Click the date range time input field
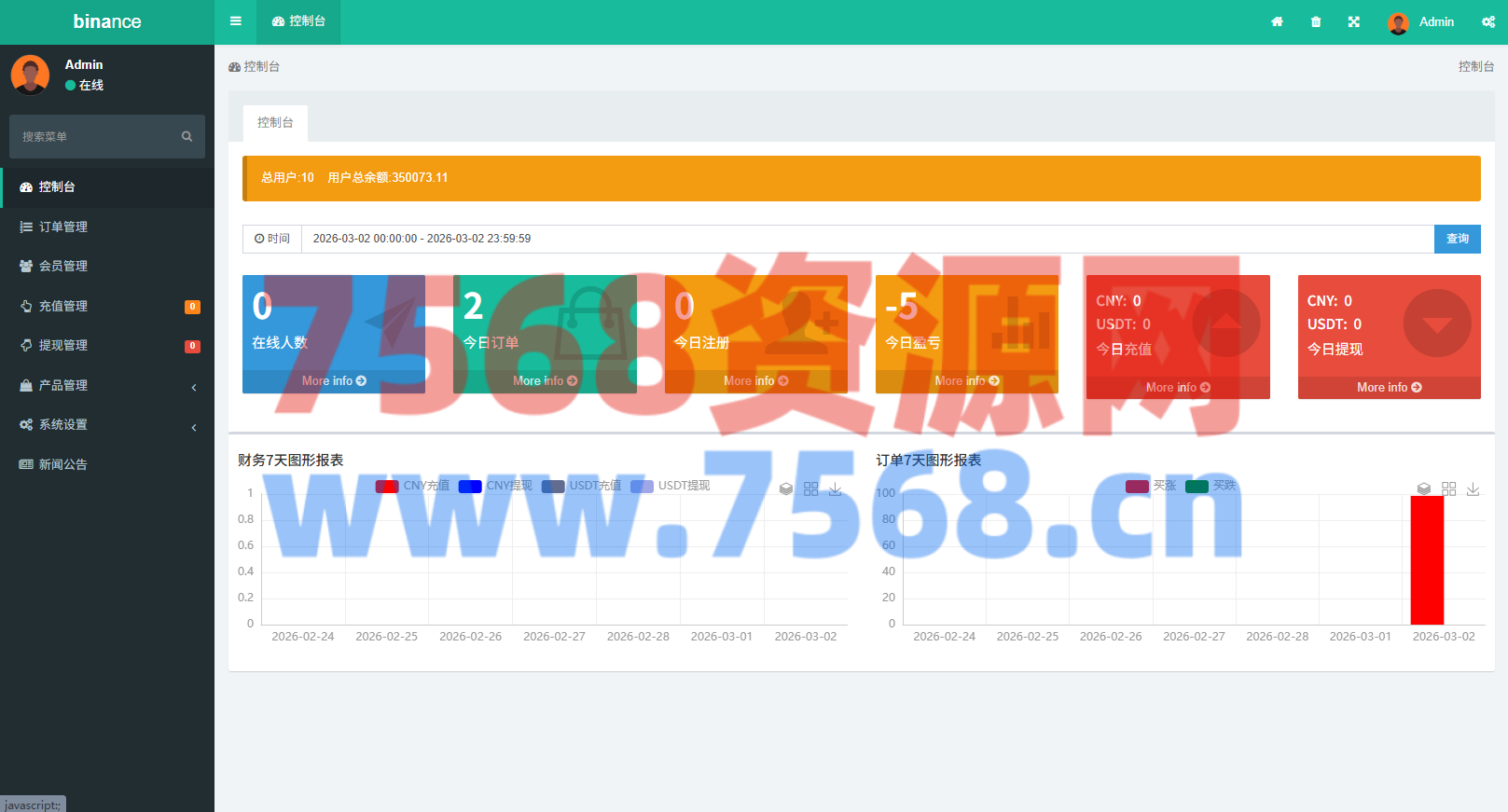This screenshot has height=812, width=1508. pyautogui.click(x=867, y=239)
